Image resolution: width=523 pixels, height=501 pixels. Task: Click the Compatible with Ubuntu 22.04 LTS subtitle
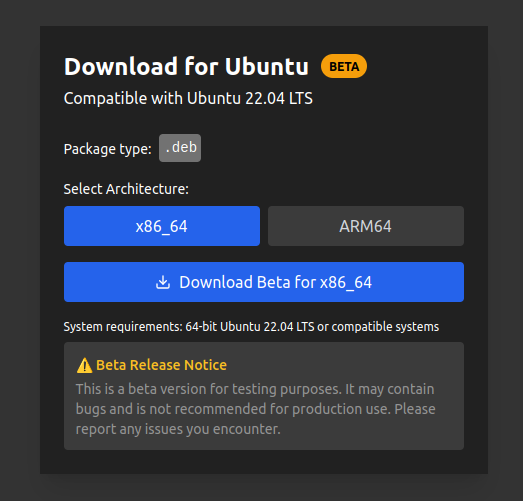coord(188,98)
